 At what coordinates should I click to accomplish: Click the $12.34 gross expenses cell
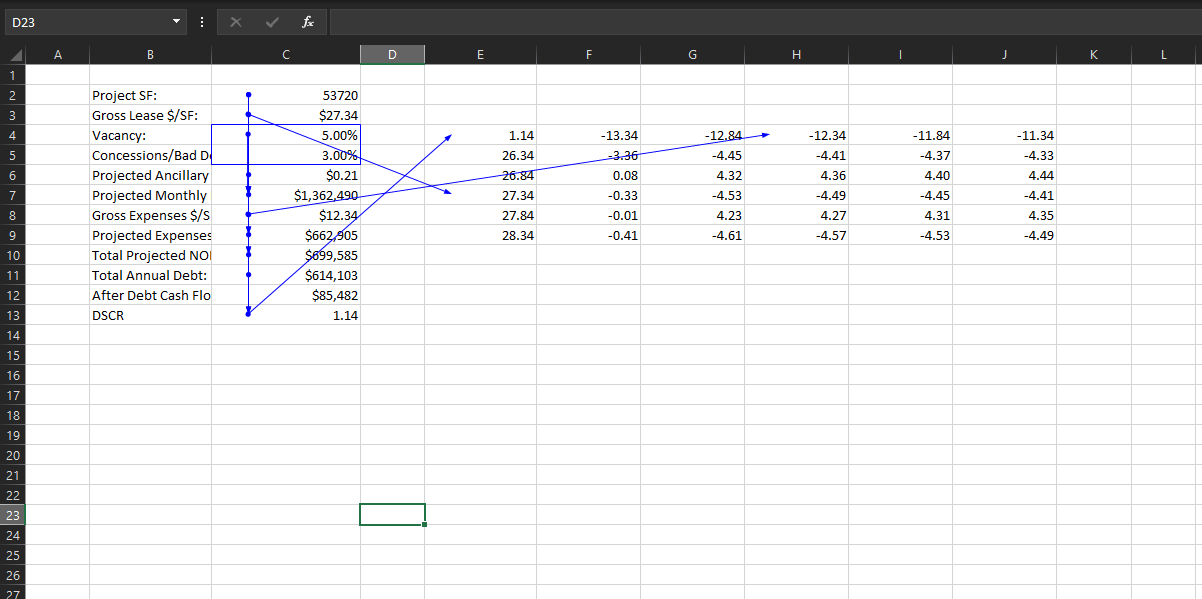click(286, 215)
